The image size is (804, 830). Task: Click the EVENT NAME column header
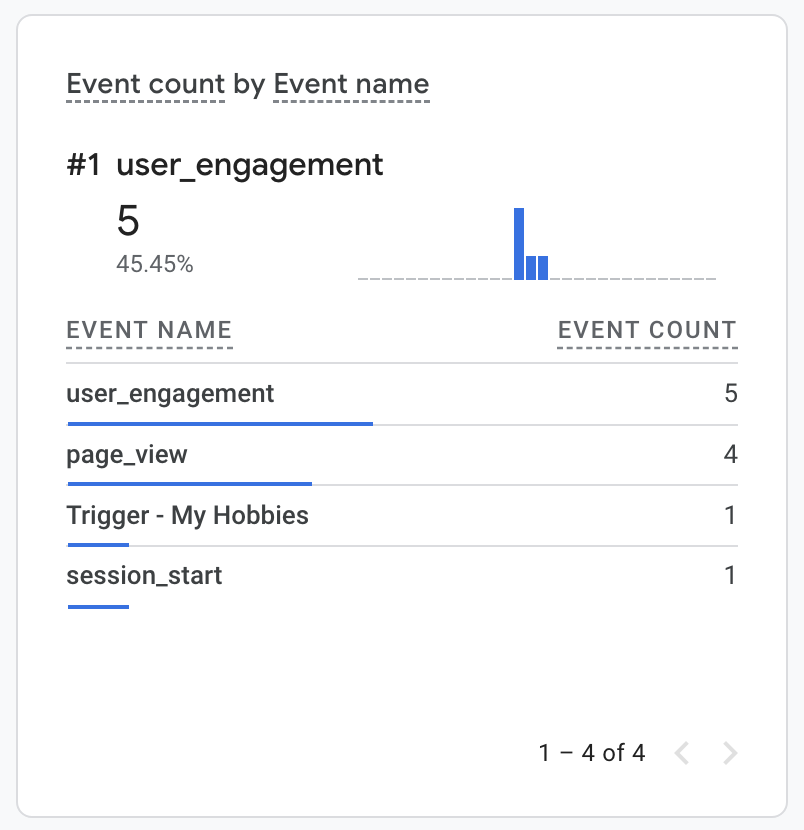click(149, 331)
